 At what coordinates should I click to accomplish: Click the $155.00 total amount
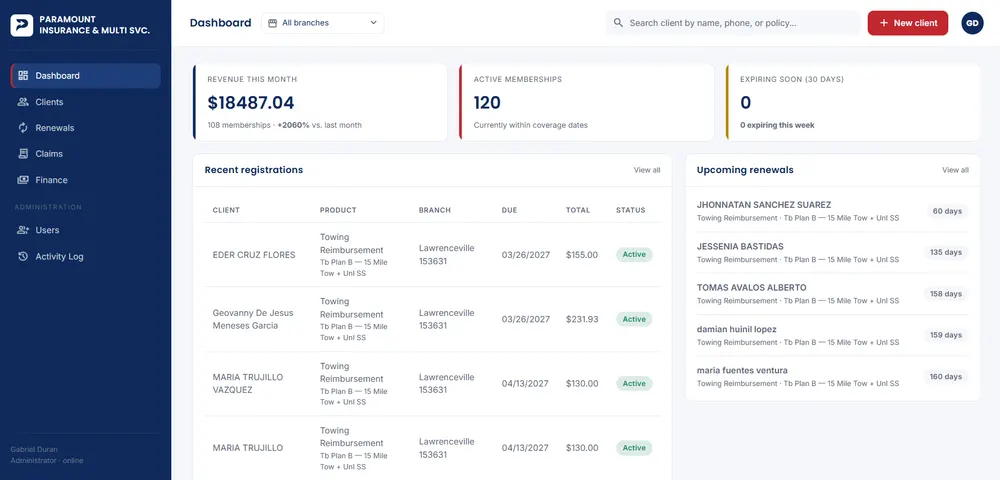tap(582, 255)
